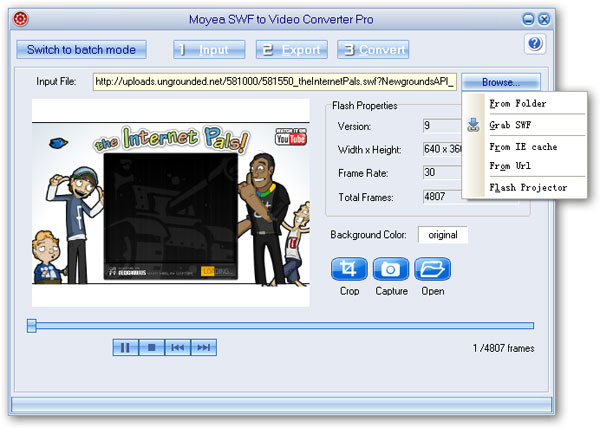The image size is (600, 428).
Task: Click the Capture label text
Action: pyautogui.click(x=391, y=291)
